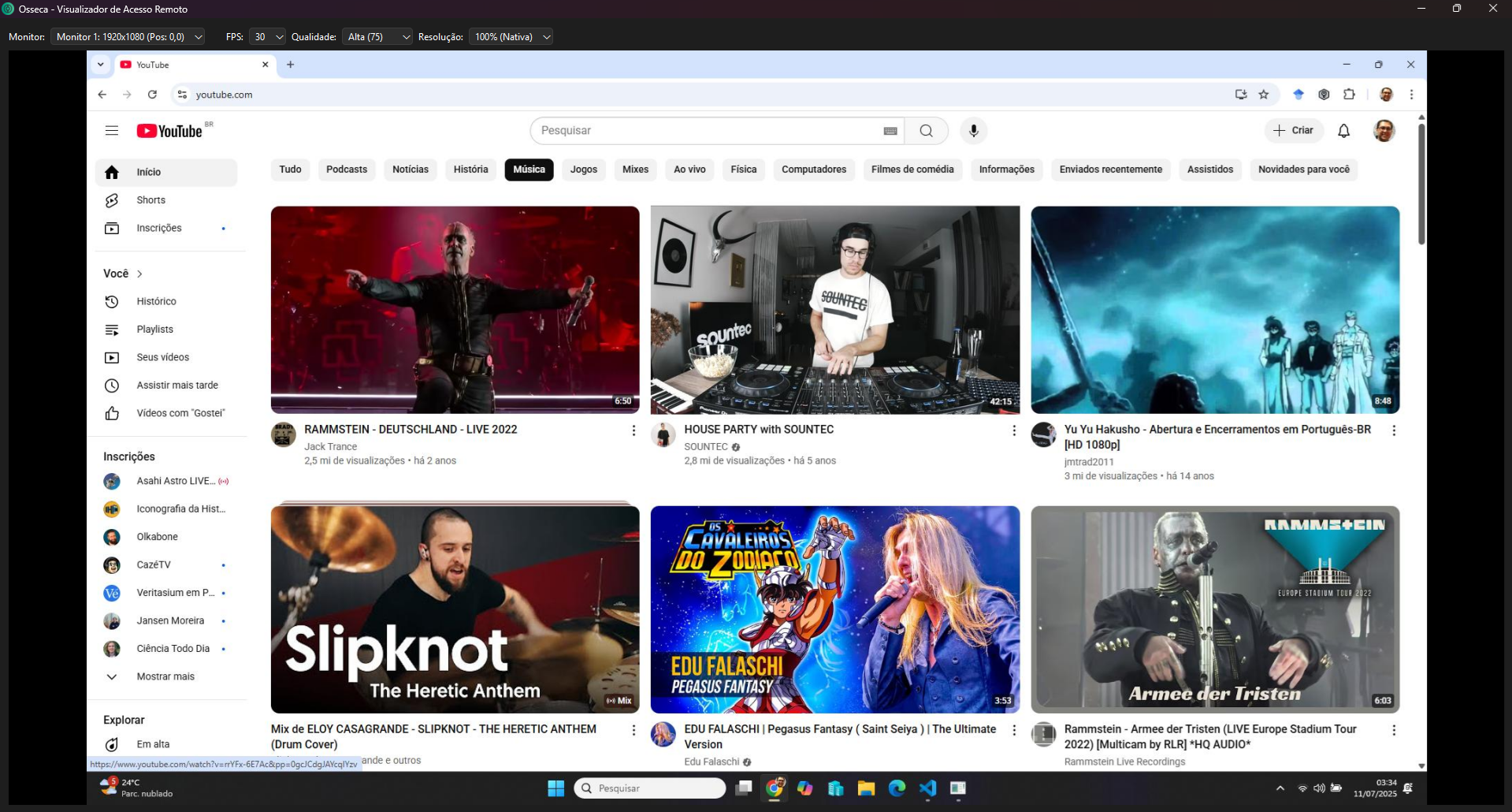Click the search magnifier button
The height and width of the screenshot is (812, 1512).
click(926, 131)
